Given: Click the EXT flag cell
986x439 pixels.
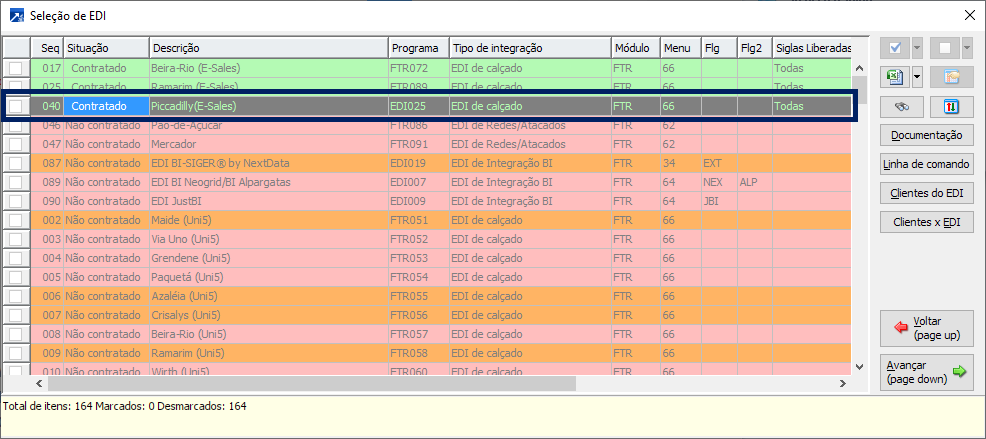Looking at the screenshot, I should coord(719,164).
